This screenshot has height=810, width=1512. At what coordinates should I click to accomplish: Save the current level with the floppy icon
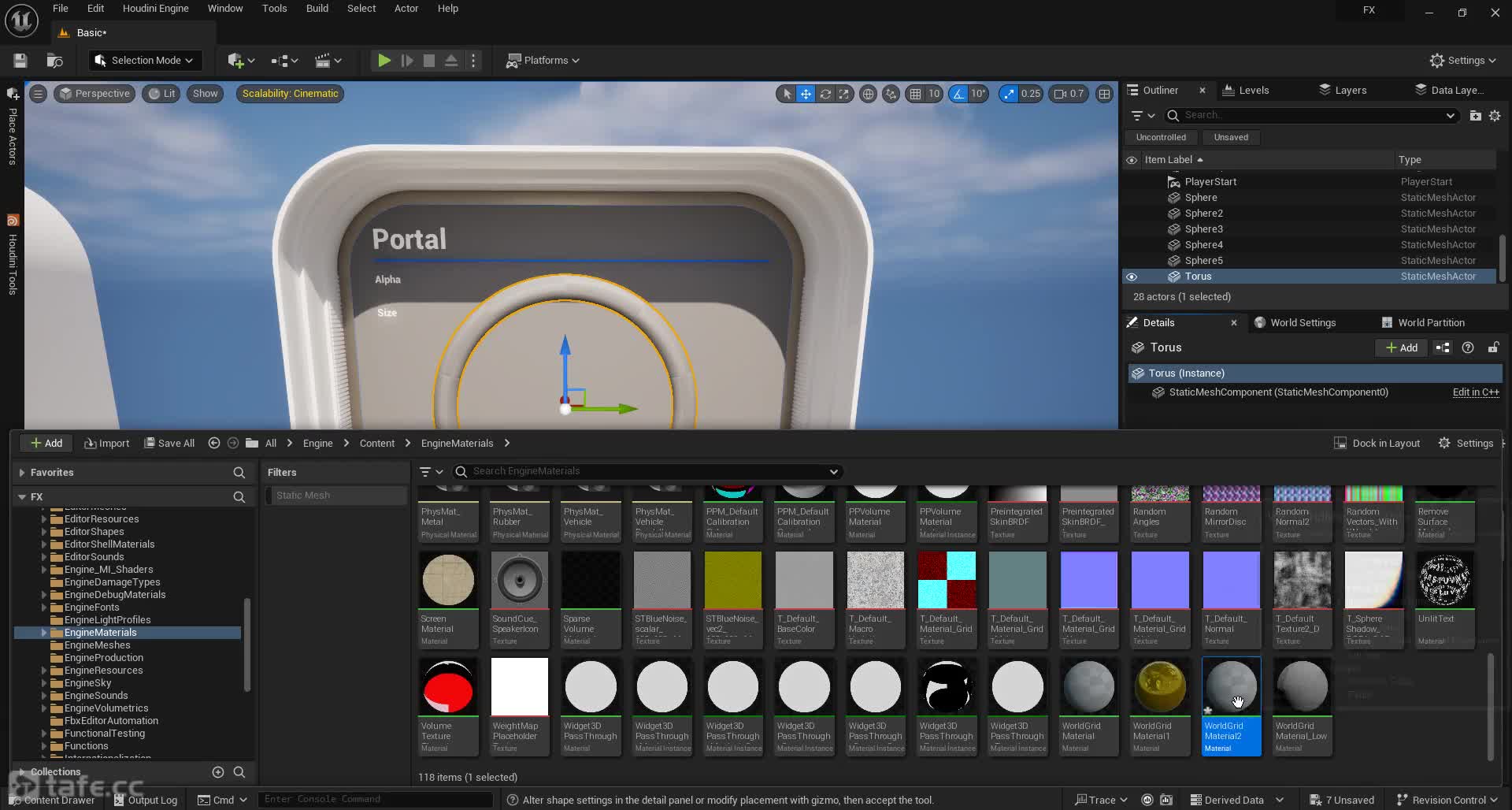pos(20,61)
